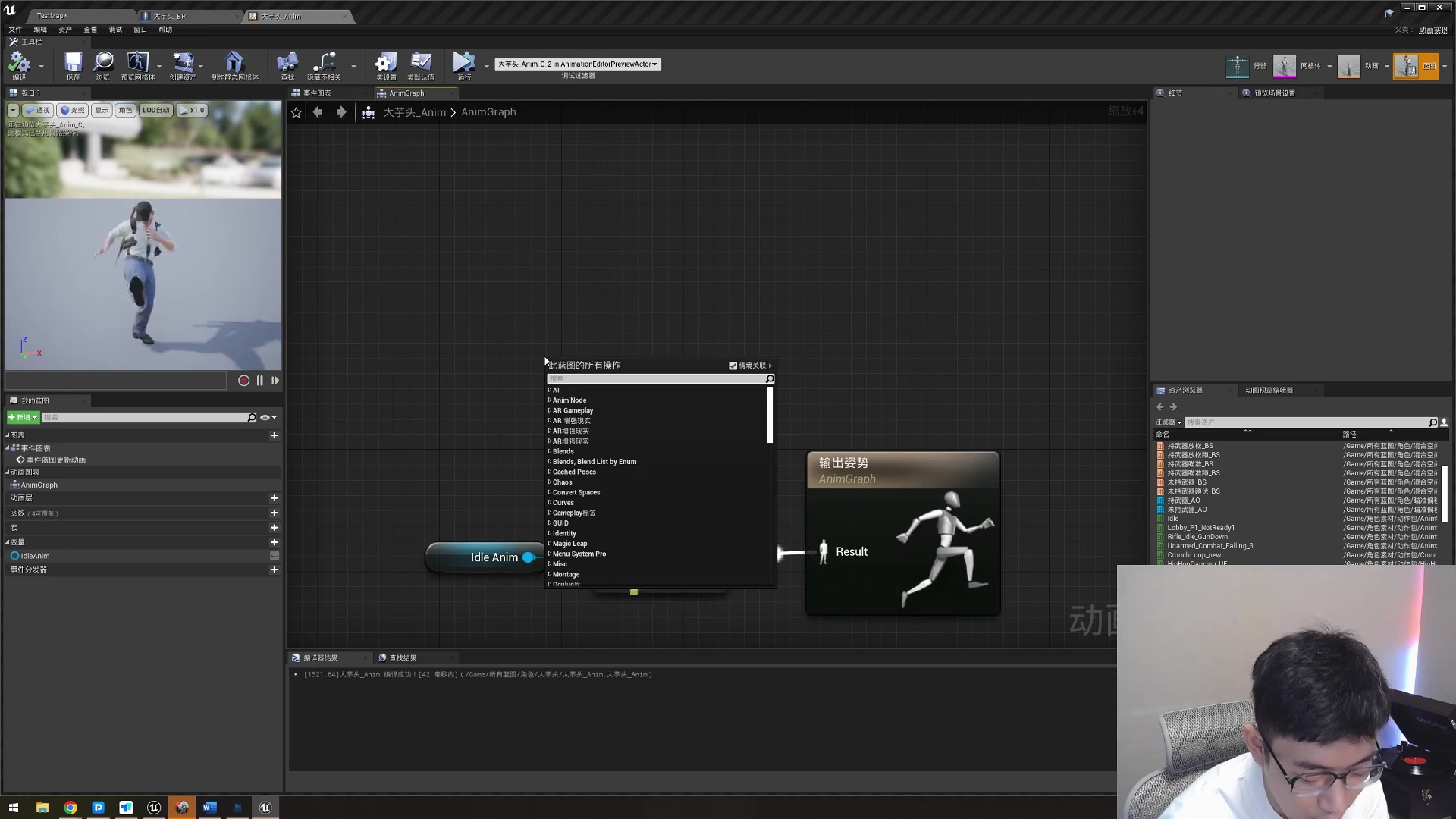Toggle the Context Sensitive (情境关联) checkbox
1456x819 pixels.
coord(733,366)
